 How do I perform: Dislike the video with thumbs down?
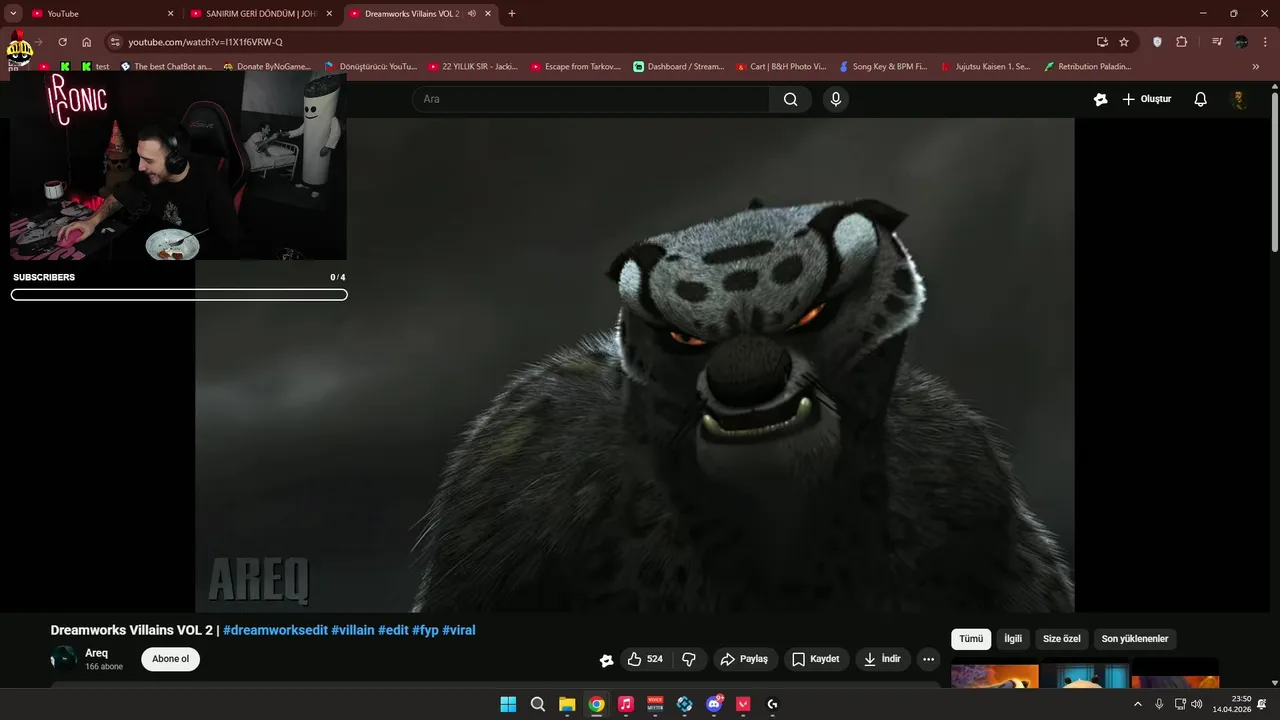click(689, 659)
